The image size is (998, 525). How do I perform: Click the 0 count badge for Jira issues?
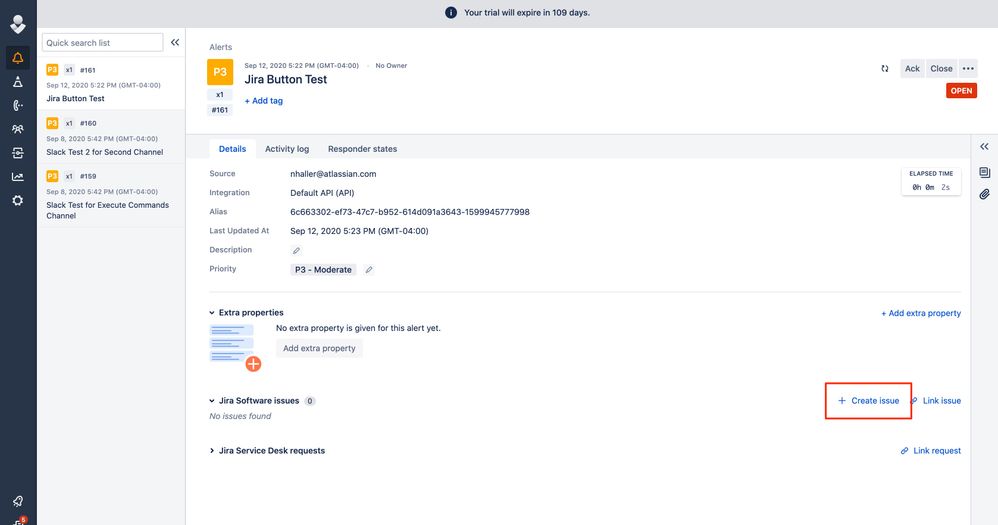(x=310, y=401)
